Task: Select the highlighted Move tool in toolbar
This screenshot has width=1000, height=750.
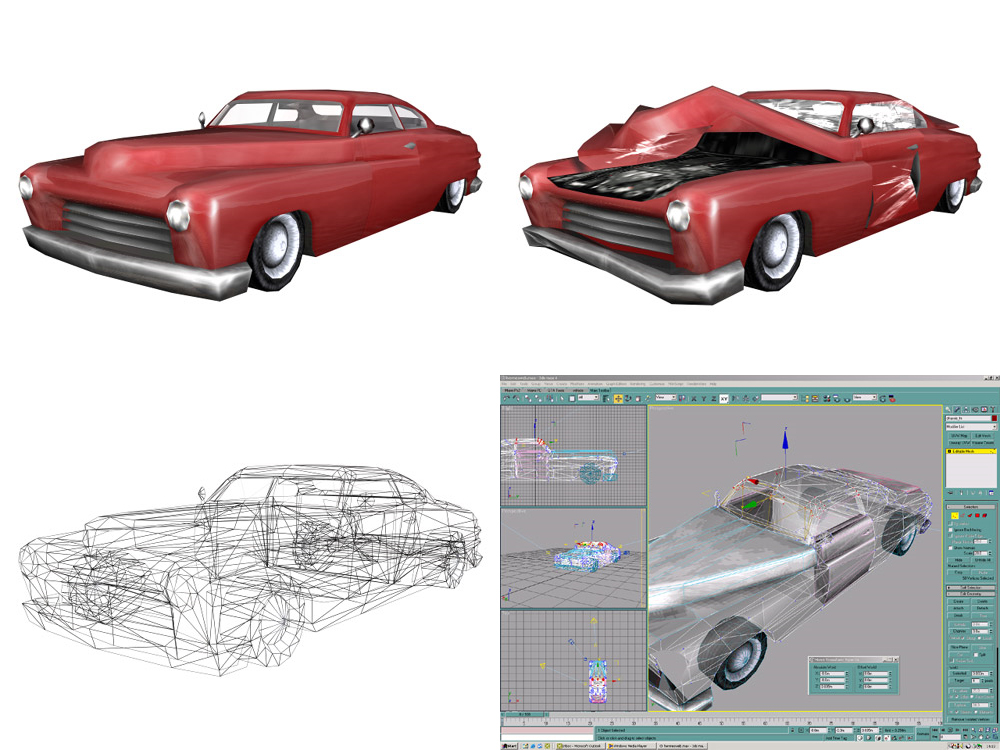Action: pyautogui.click(x=618, y=399)
